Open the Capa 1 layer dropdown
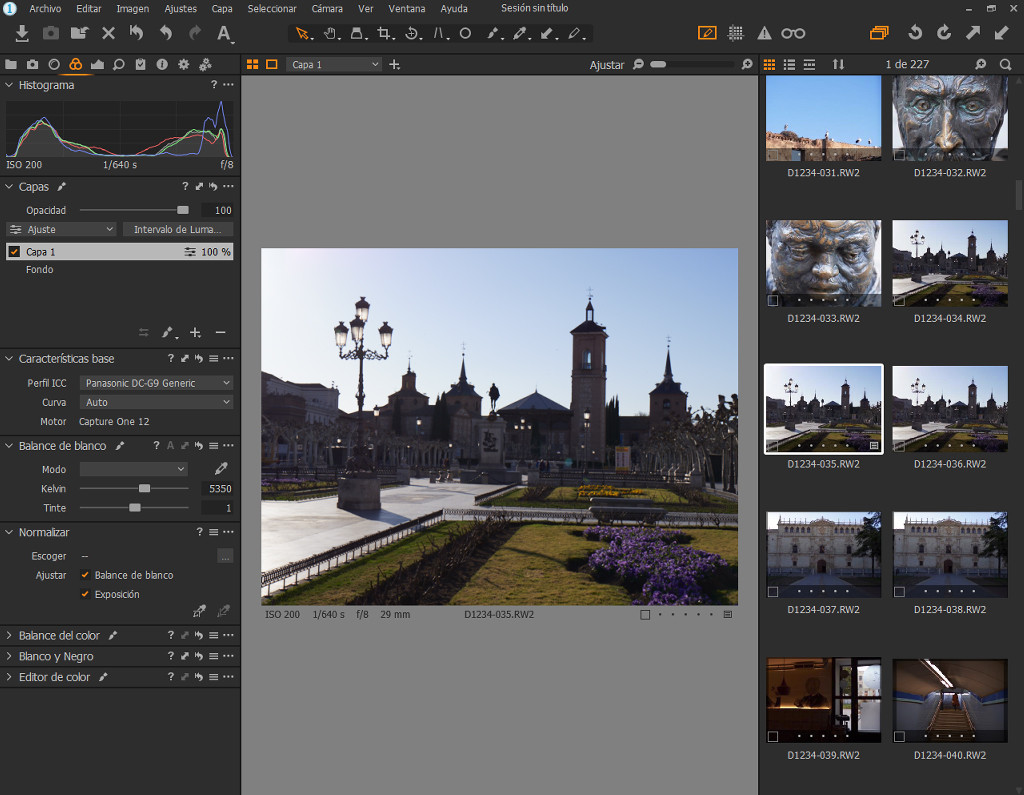Screen dimensions: 1024x795 (x=333, y=64)
